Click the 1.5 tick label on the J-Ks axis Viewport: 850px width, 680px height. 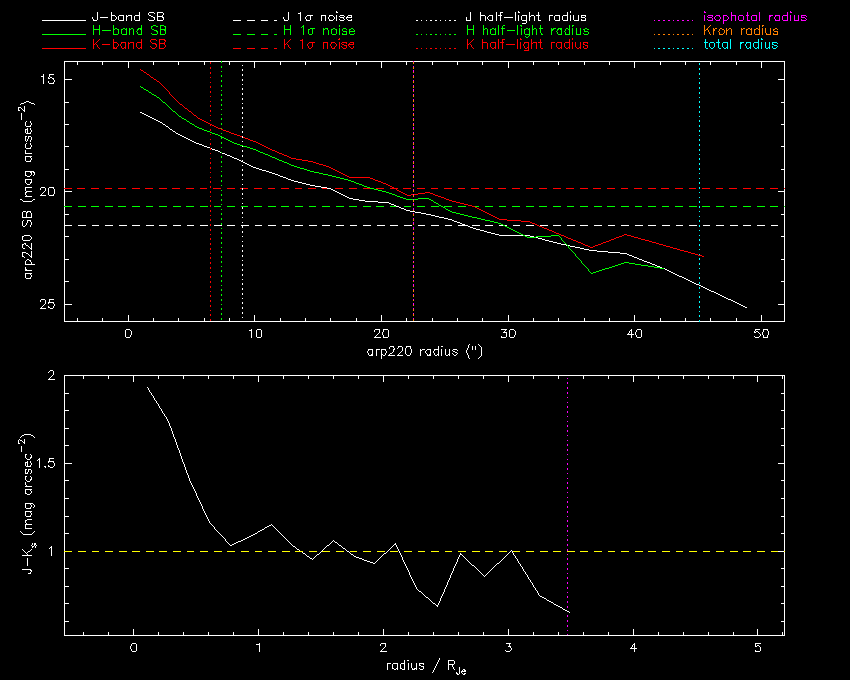(44, 464)
